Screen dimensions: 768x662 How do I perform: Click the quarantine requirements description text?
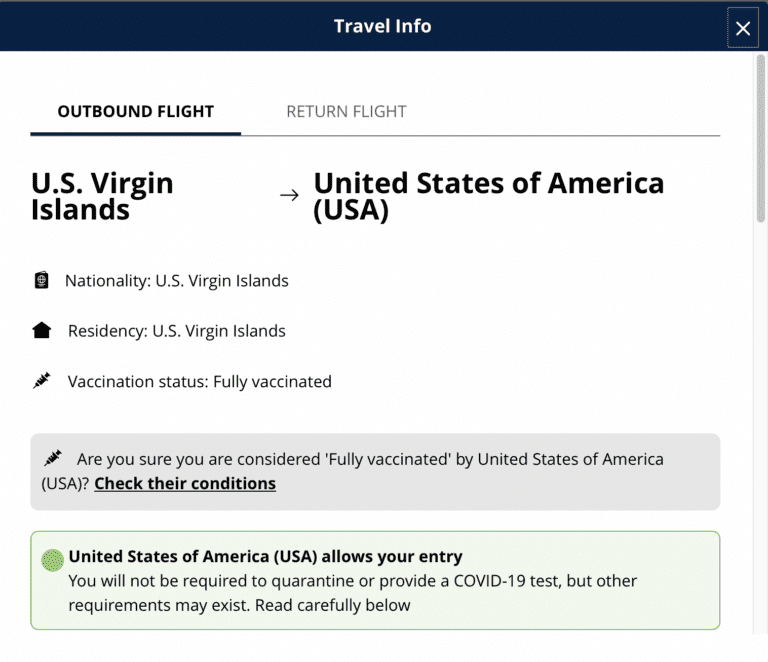pyautogui.click(x=353, y=593)
